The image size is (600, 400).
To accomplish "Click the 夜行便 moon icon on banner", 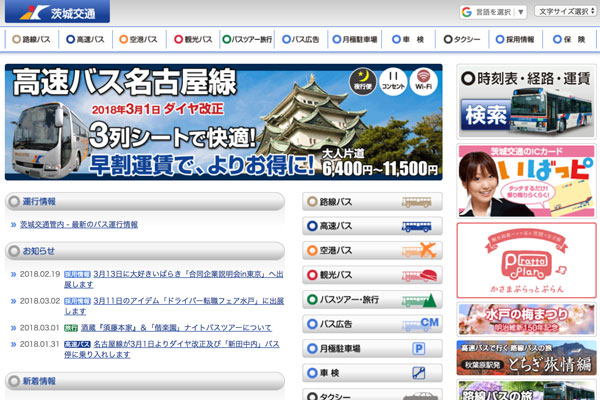I will click(x=363, y=82).
